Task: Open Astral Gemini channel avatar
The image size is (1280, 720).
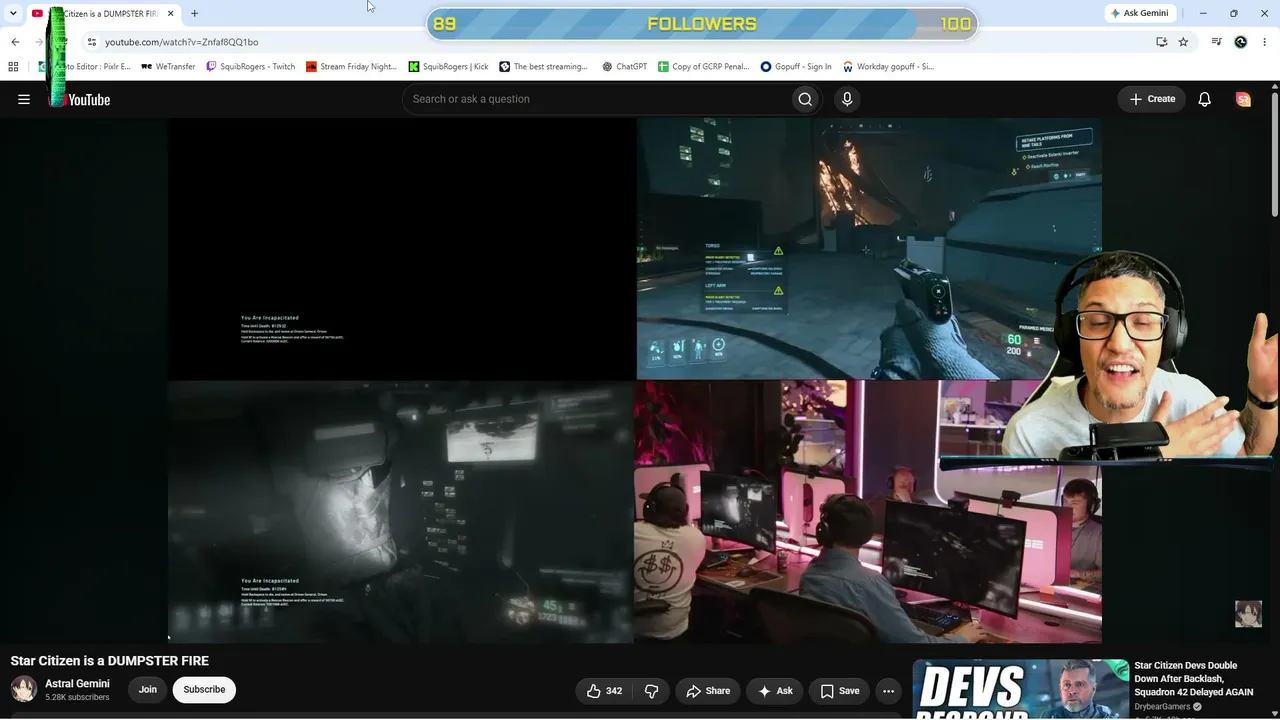Action: tap(24, 689)
